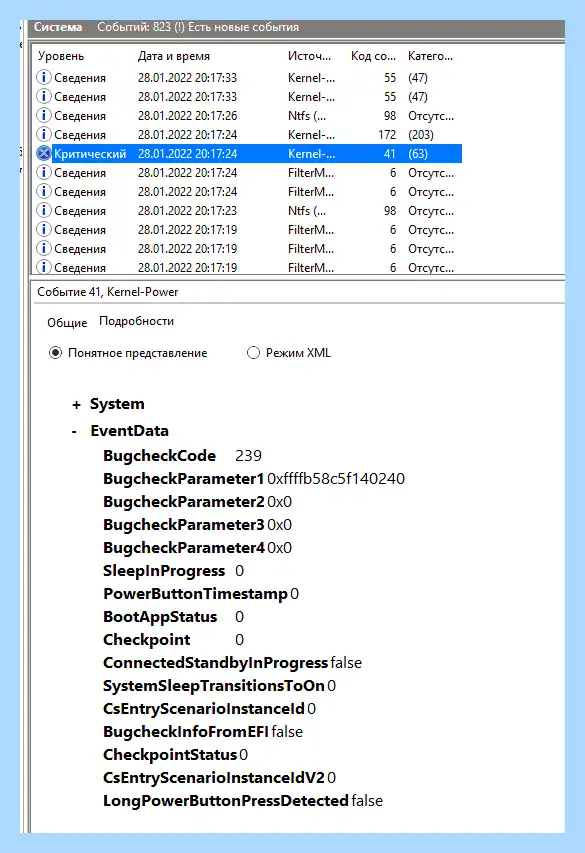Click 'Событие 41, Kernel-Power' header
Viewport: 585px width, 853px height.
tap(108, 292)
